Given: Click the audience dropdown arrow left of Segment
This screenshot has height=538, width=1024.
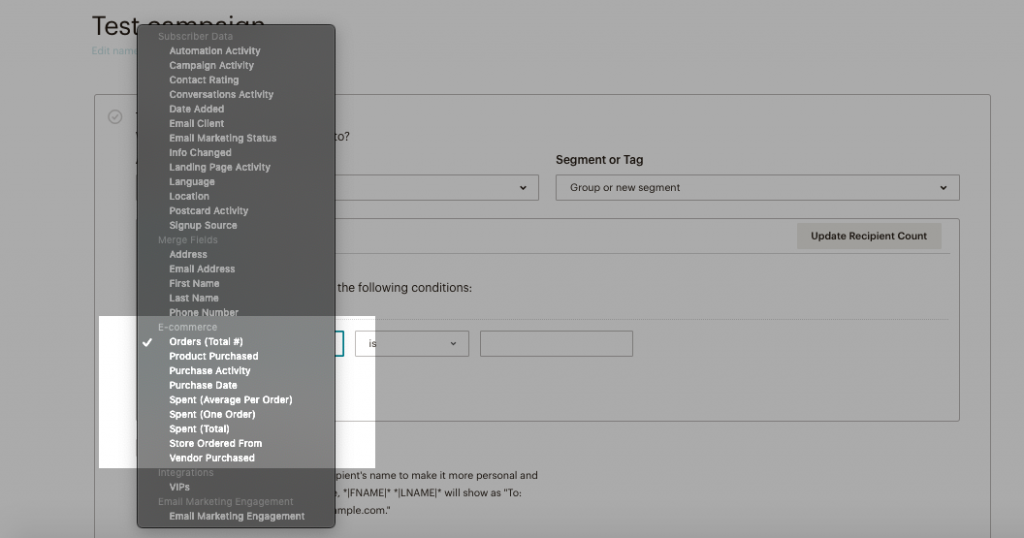Looking at the screenshot, I should [x=523, y=188].
